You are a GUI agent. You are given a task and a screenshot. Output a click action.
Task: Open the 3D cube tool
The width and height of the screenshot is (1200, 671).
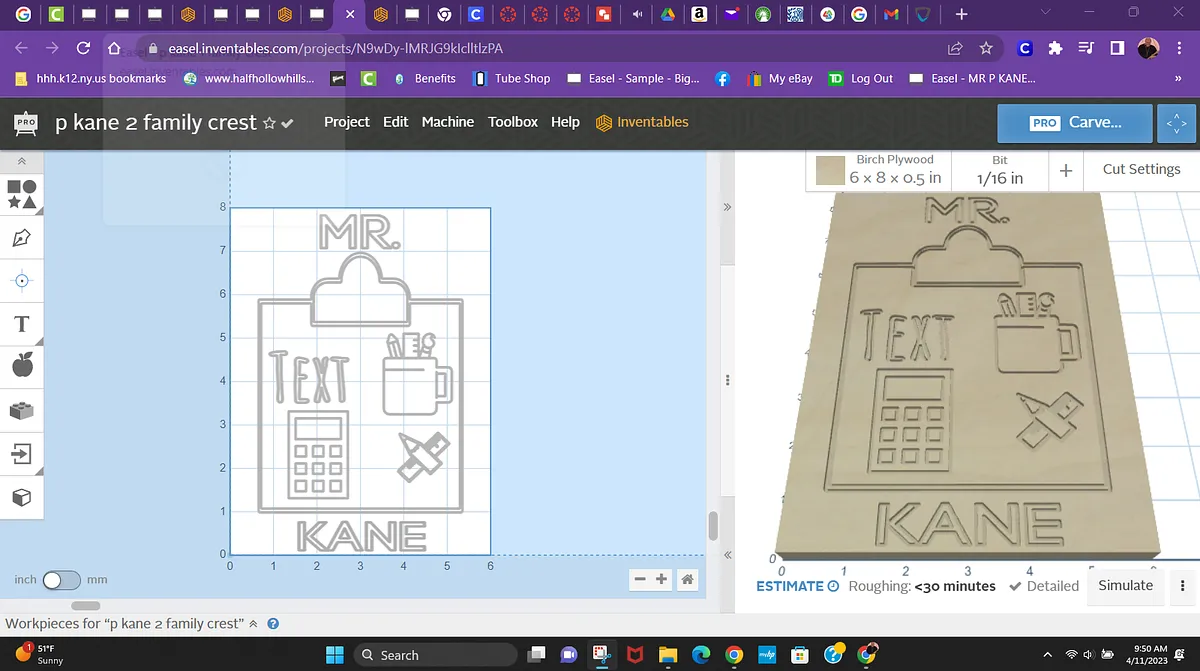coord(22,497)
